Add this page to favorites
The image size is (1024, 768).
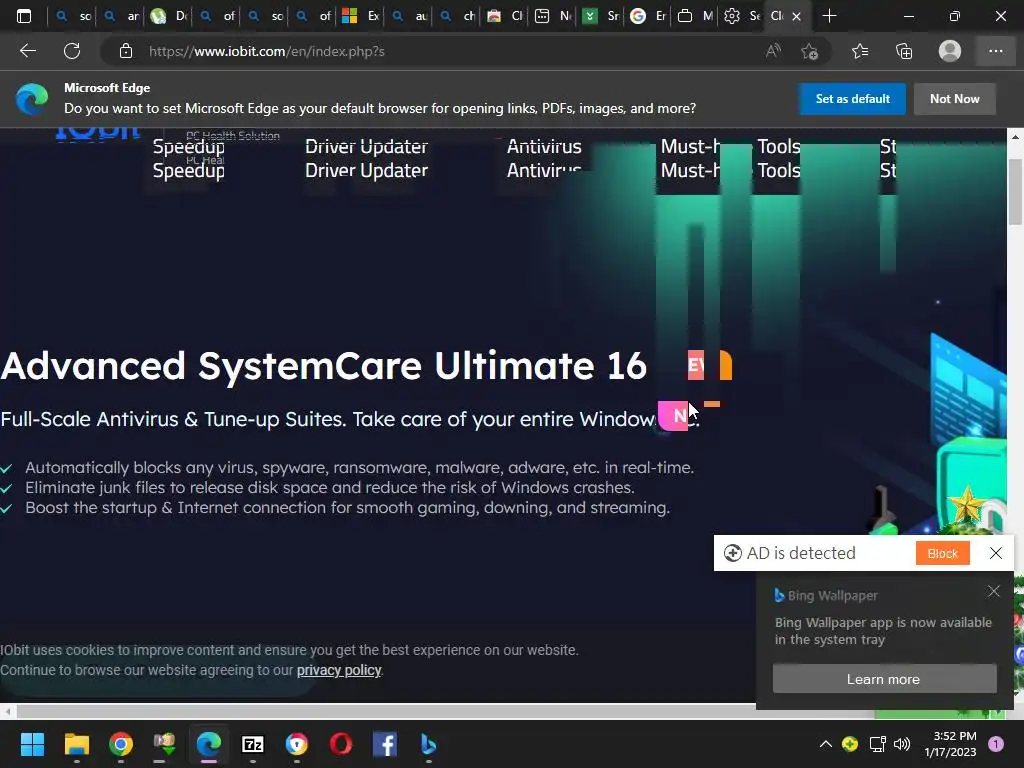(810, 51)
